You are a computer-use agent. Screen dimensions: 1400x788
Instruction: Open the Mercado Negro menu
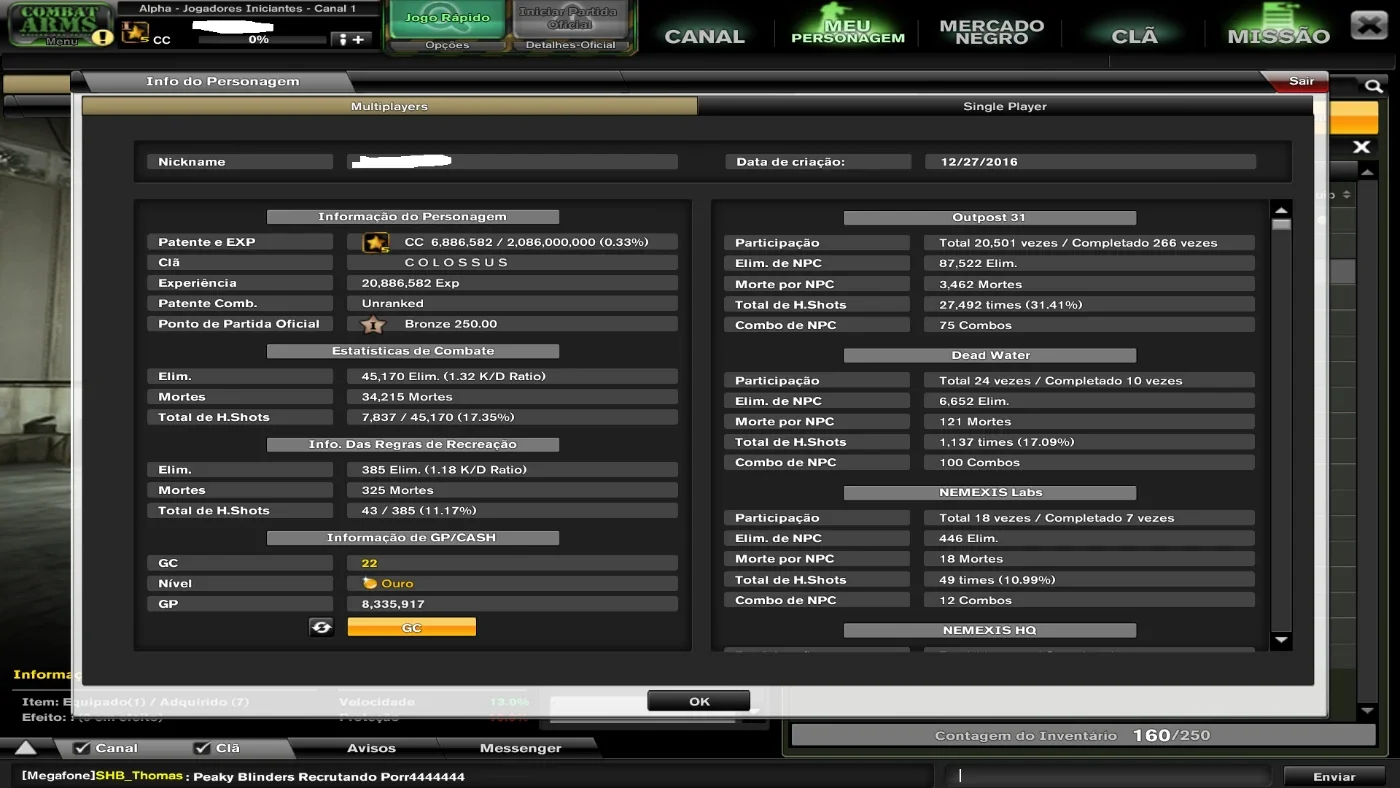(992, 32)
